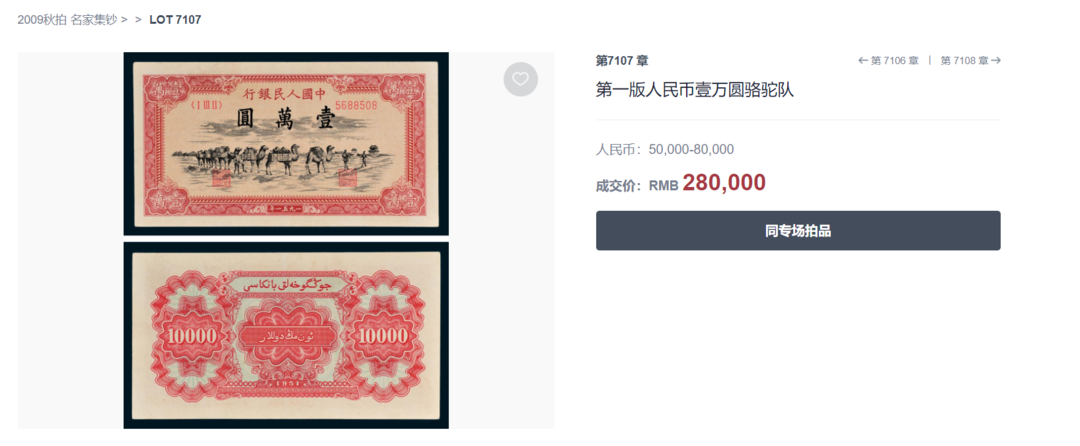The width and height of the screenshot is (1080, 446).
Task: Toggle the heart favorite icon on the image
Action: pos(521,79)
